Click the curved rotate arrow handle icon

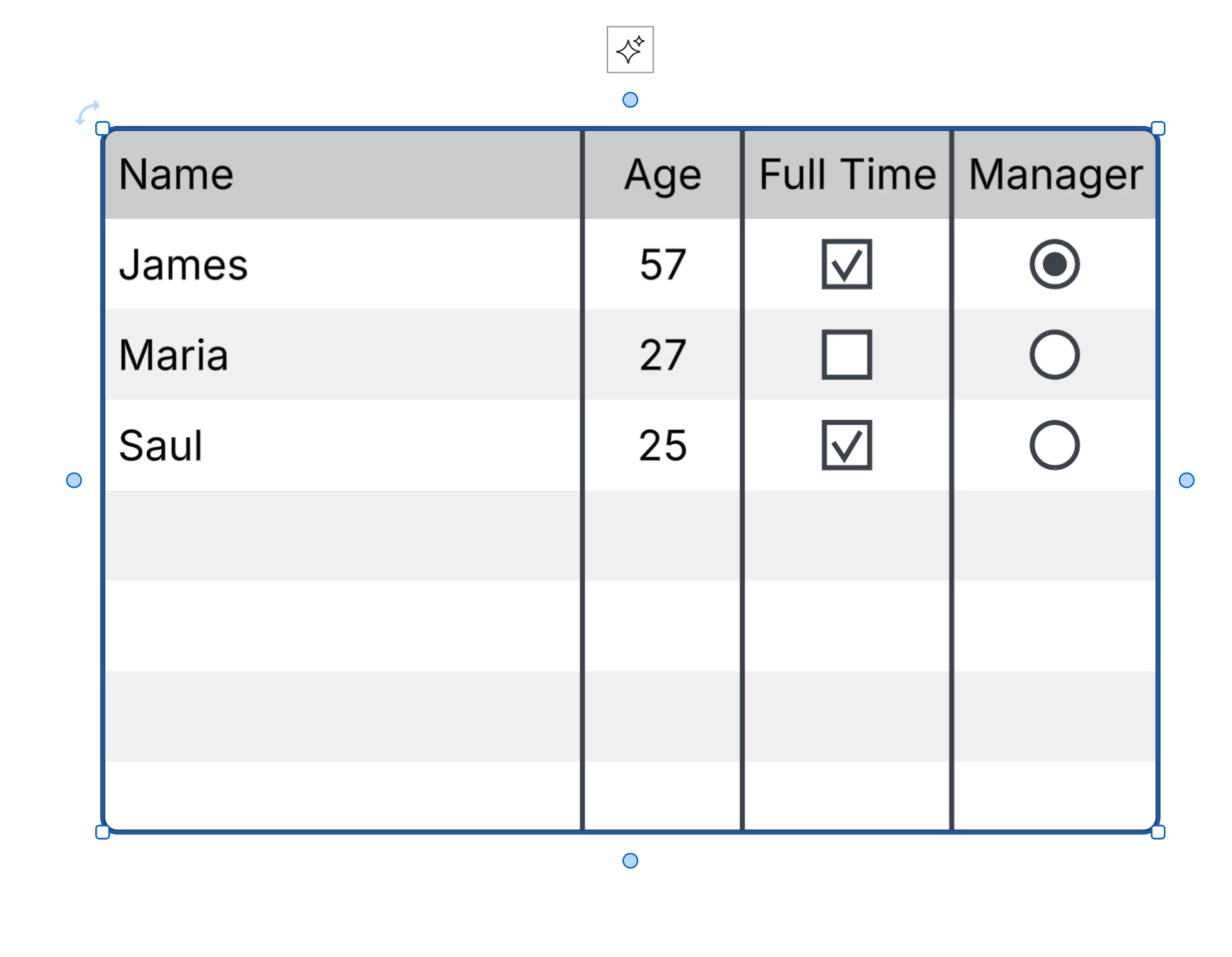tap(87, 112)
